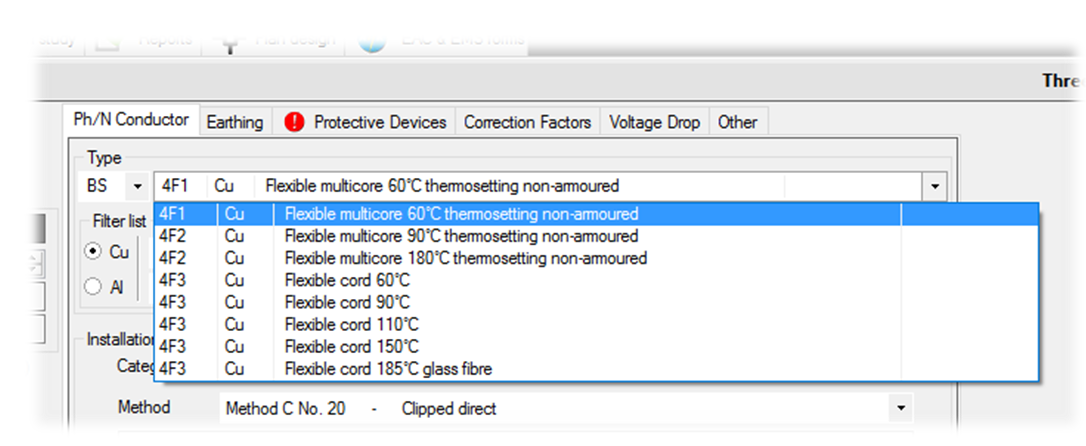
Task: Click the red warning icon on Protective Devices
Action: 294,123
